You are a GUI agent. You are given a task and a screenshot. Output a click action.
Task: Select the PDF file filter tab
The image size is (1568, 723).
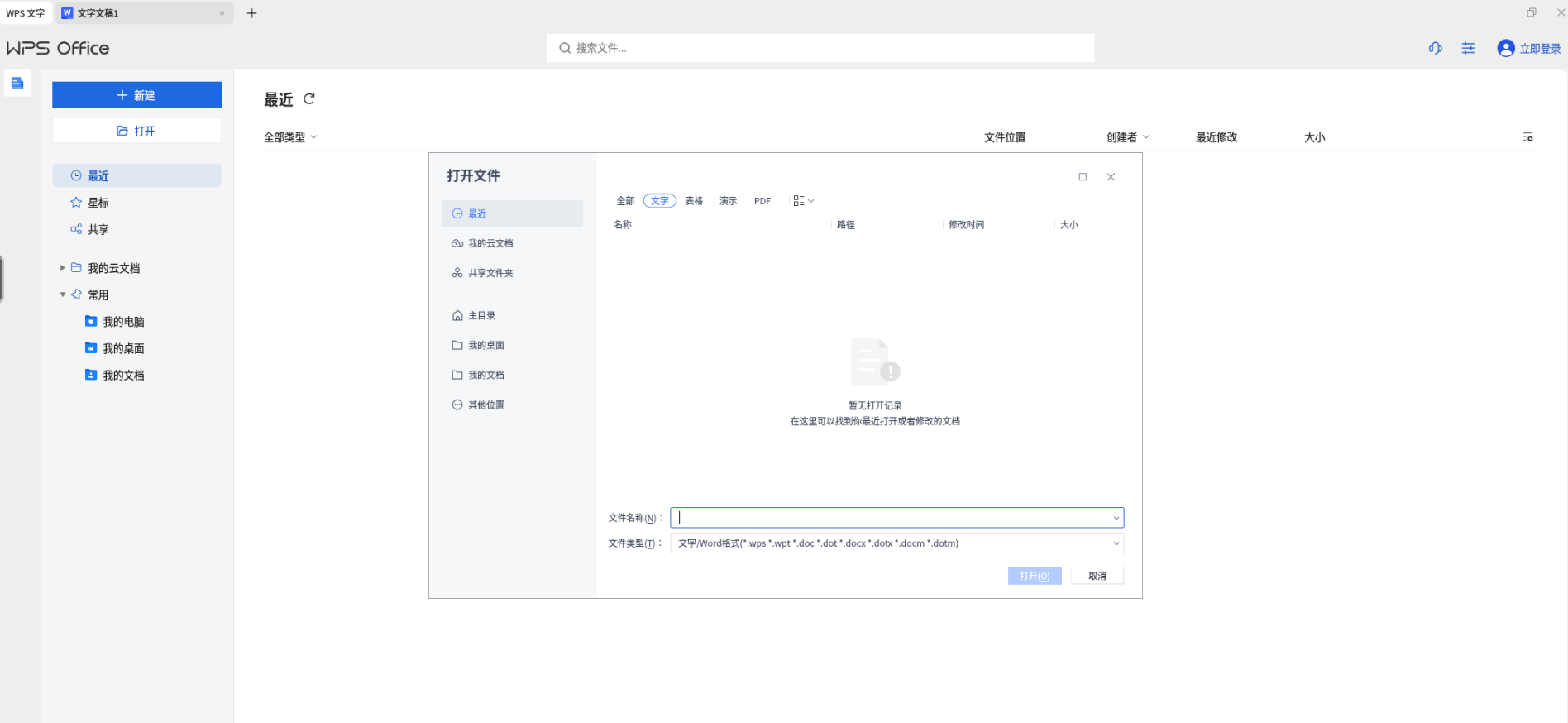click(762, 201)
